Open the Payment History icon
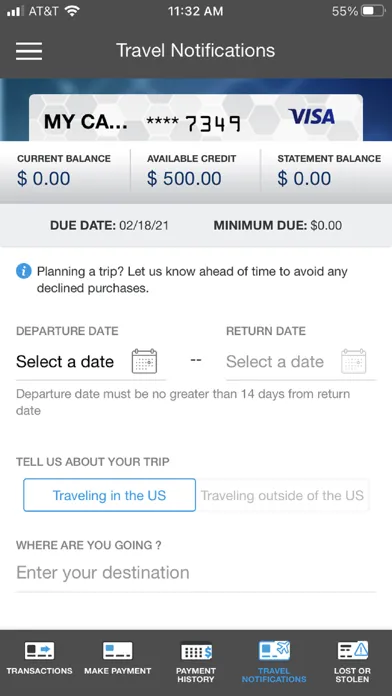 click(196, 652)
